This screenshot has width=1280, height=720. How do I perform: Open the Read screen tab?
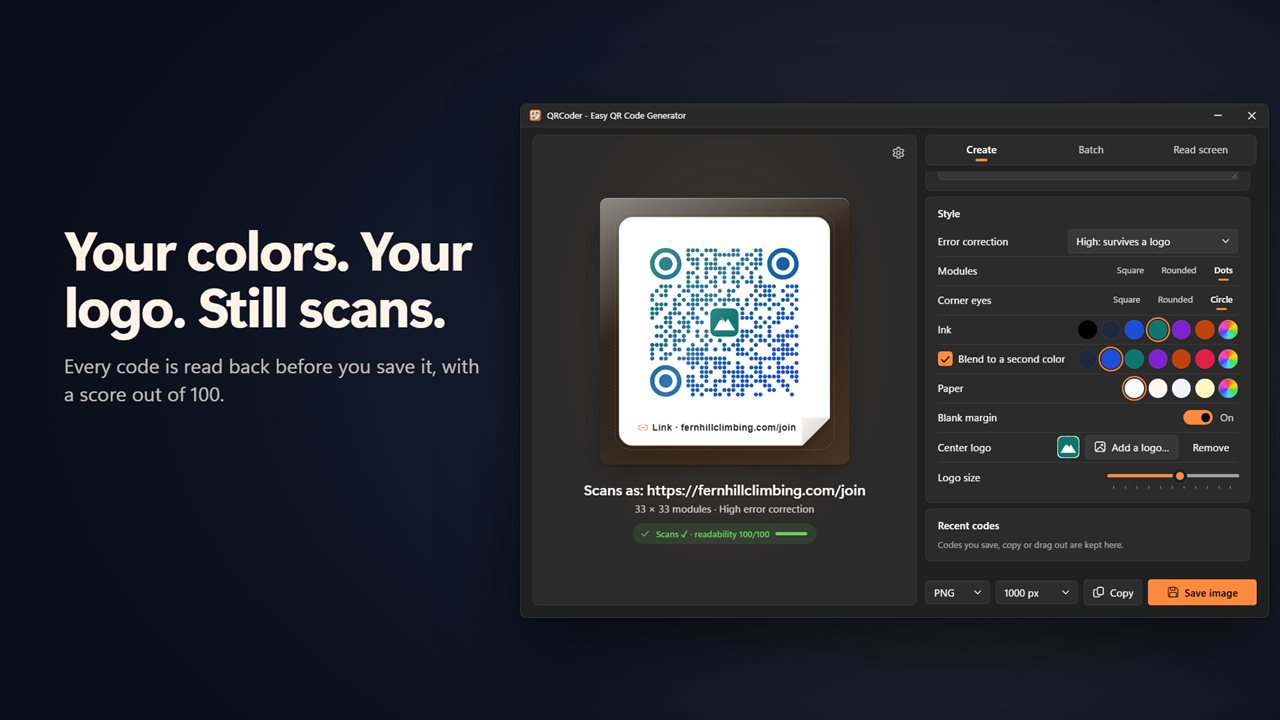[x=1200, y=150]
